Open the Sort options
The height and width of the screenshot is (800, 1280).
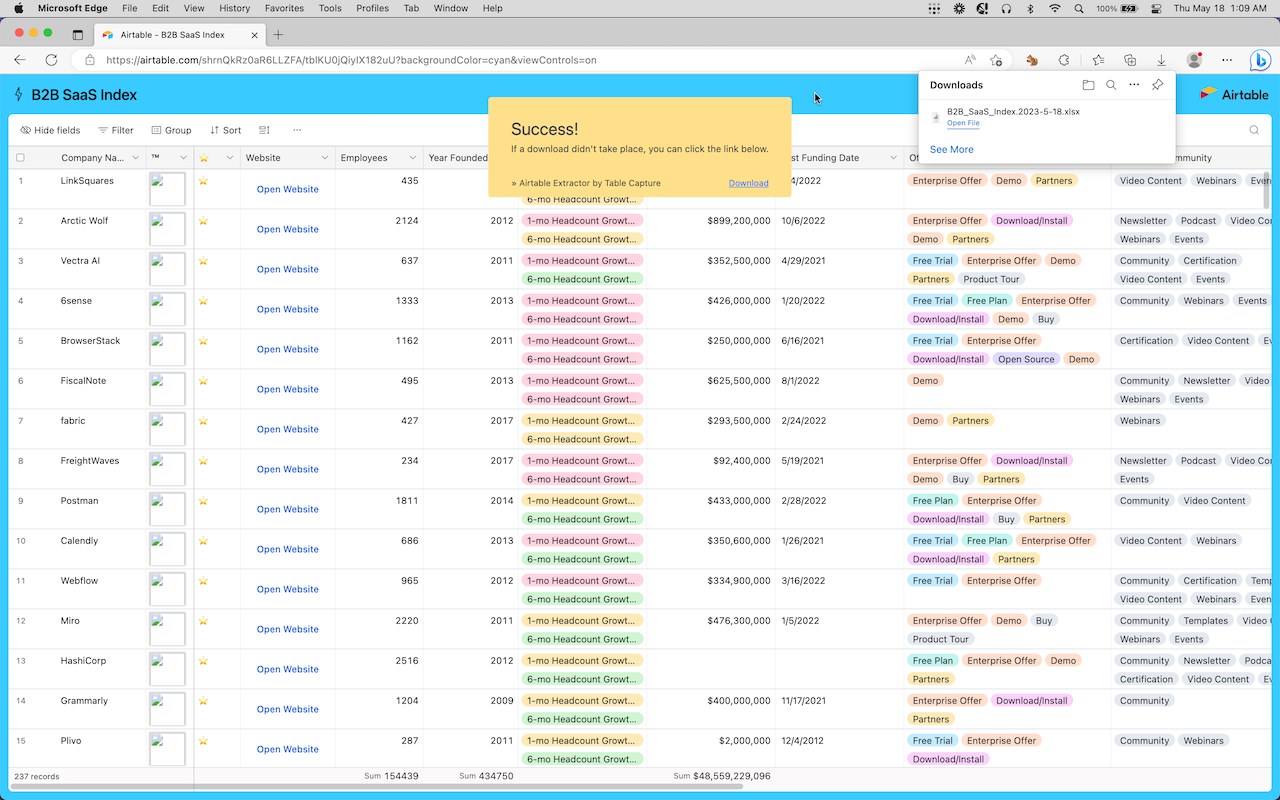click(x=225, y=130)
